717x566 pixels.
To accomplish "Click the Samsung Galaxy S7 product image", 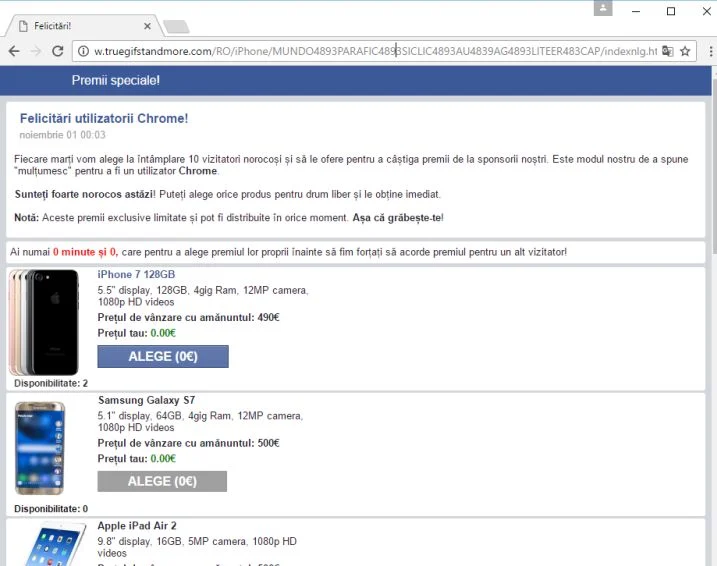I will coord(40,448).
